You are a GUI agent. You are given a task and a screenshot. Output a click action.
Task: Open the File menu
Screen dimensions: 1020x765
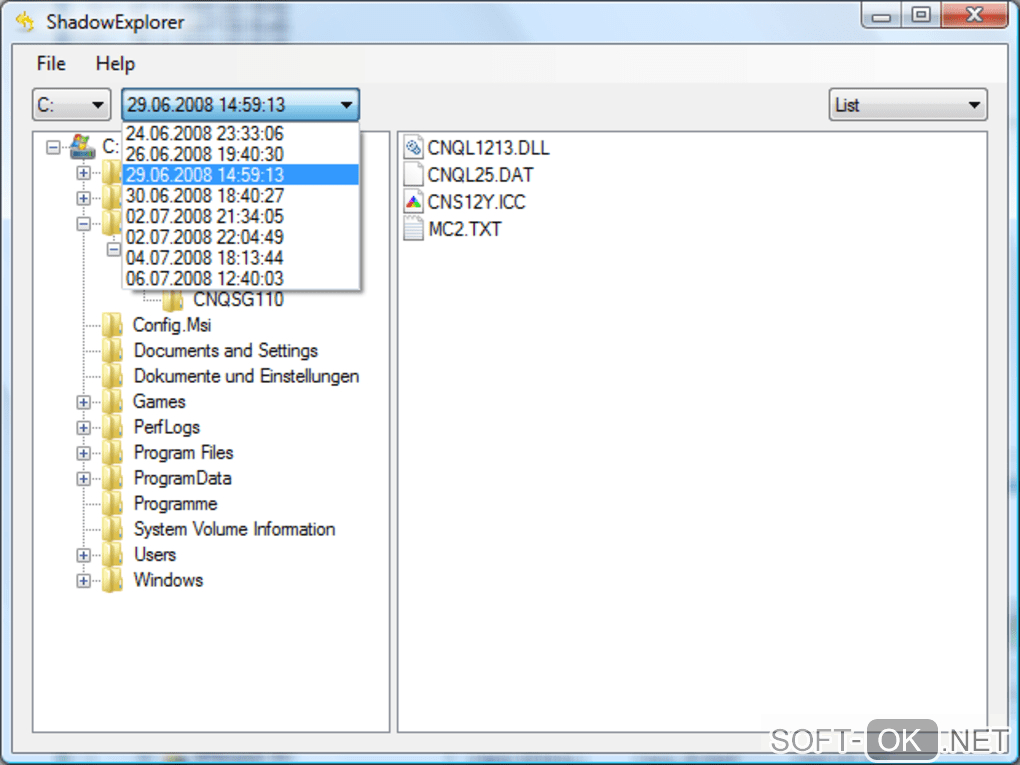click(51, 64)
